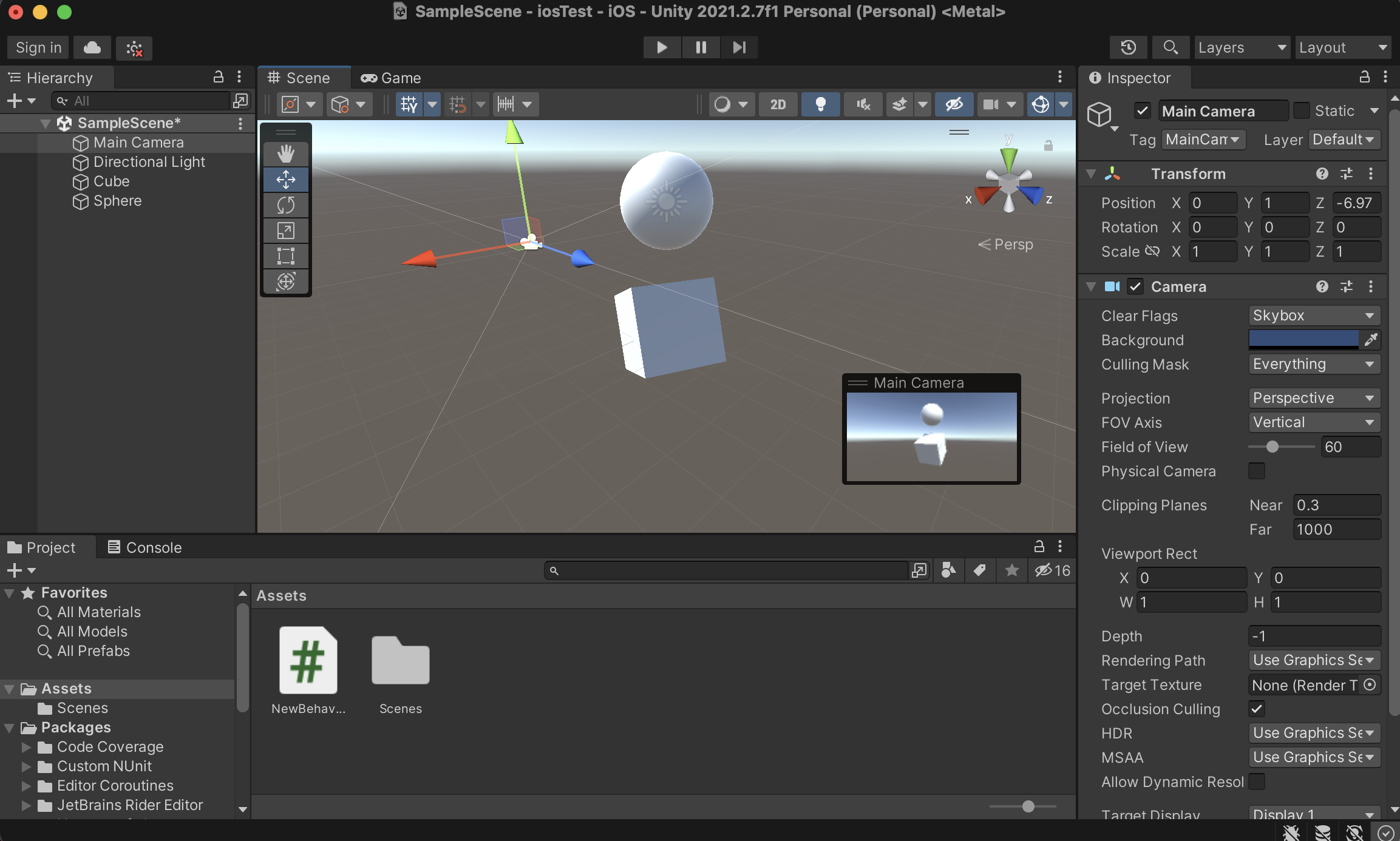Screen dimensions: 1400x841
Task: Select the Rotate tool
Action: [285, 205]
